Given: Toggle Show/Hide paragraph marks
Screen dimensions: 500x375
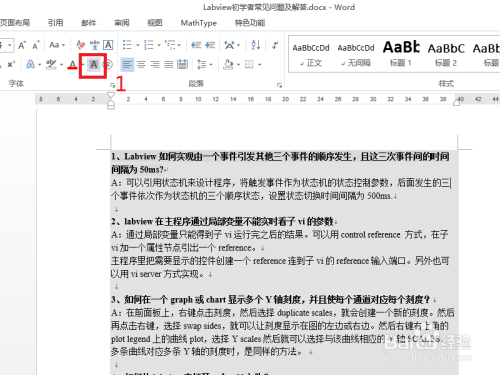Looking at the screenshot, I should (x=275, y=45).
